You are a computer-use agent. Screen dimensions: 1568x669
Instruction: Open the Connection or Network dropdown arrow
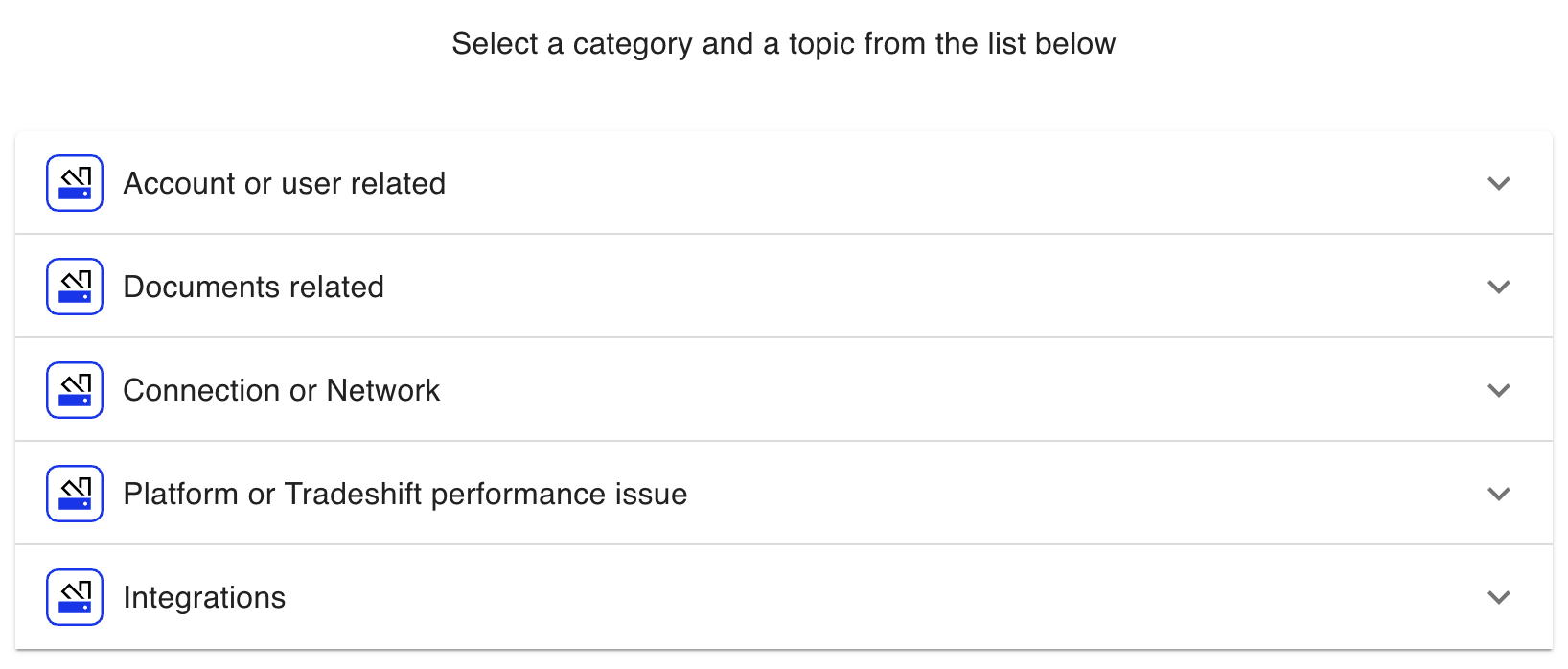[1499, 390]
